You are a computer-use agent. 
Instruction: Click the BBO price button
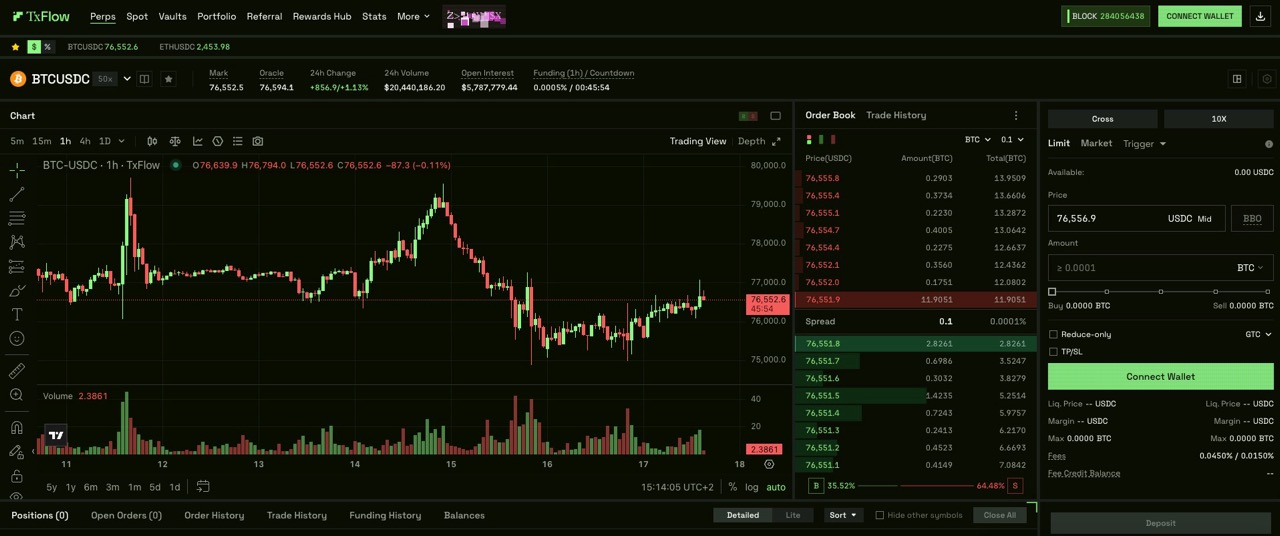pyautogui.click(x=1252, y=218)
